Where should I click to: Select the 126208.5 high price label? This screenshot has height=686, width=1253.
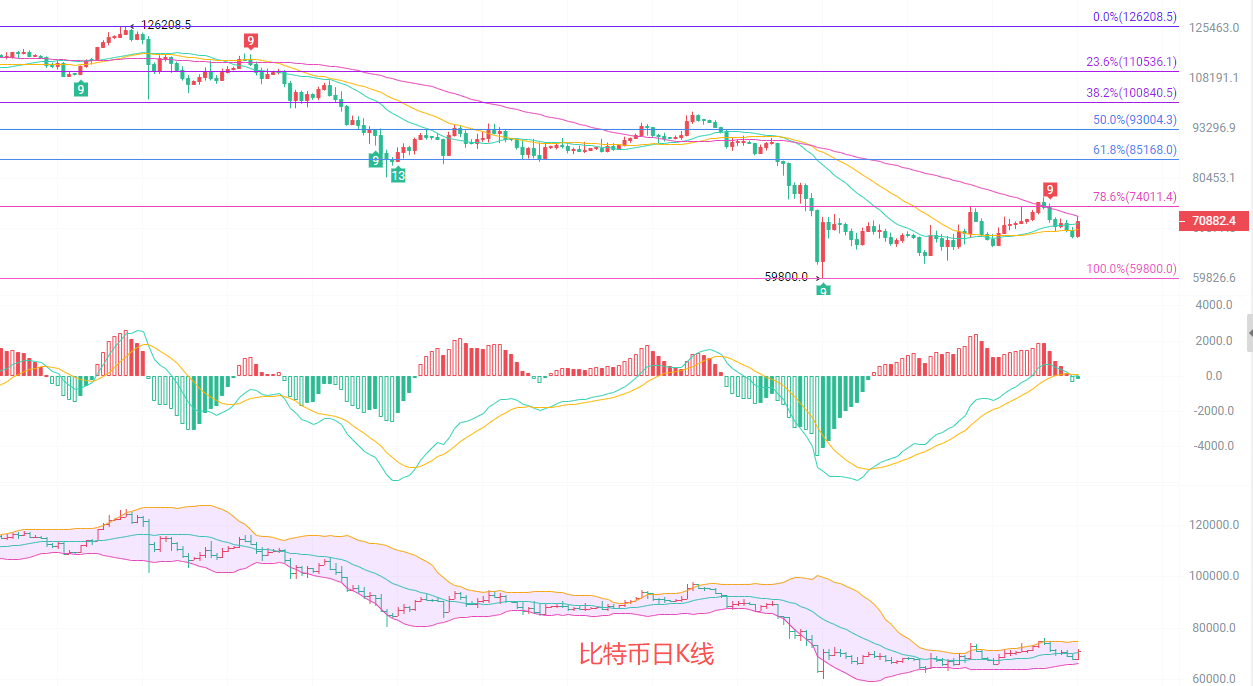165,24
